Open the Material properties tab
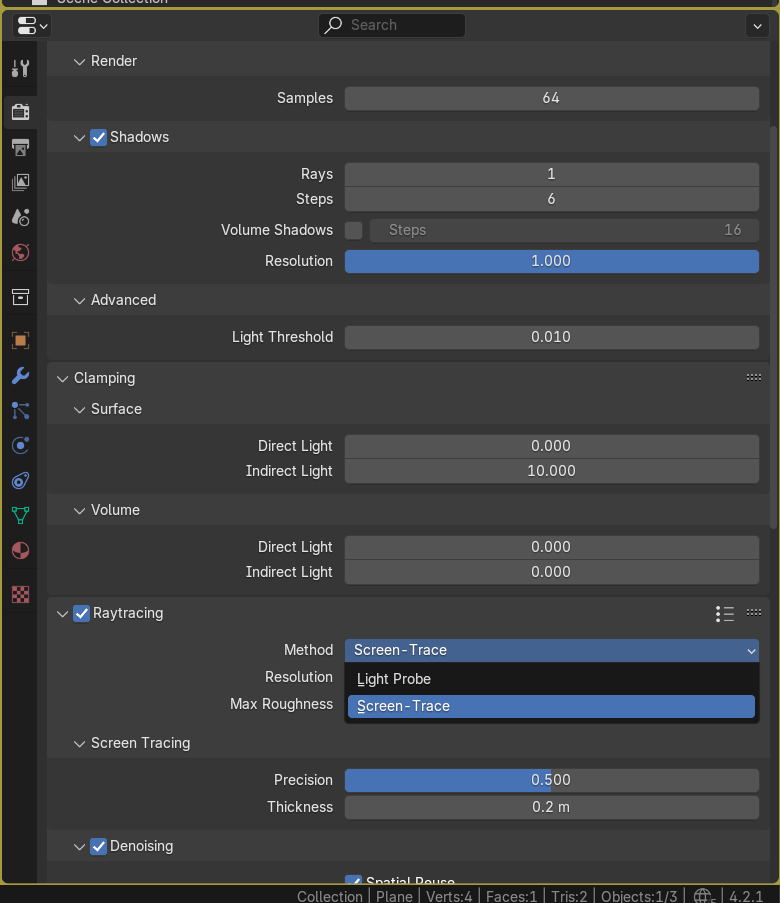The height and width of the screenshot is (903, 780). pyautogui.click(x=20, y=551)
